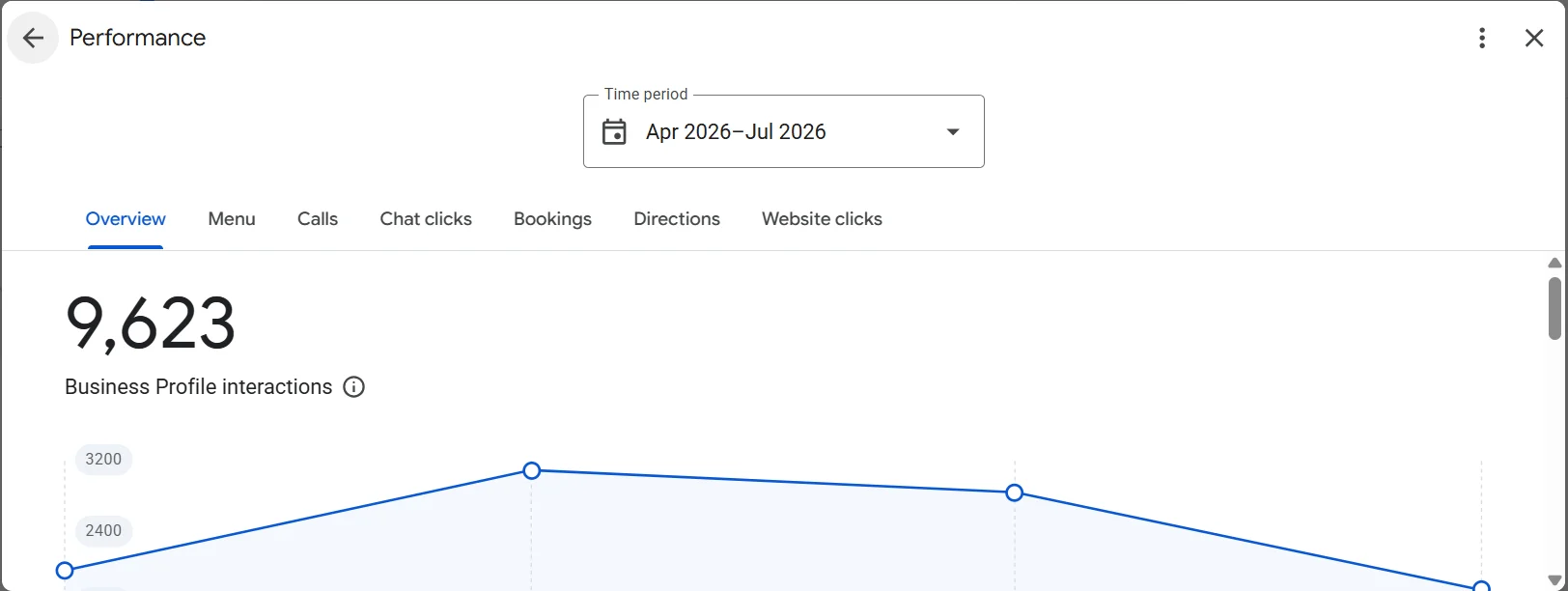View the Directions tab
1568x591 pixels.
pos(677,219)
